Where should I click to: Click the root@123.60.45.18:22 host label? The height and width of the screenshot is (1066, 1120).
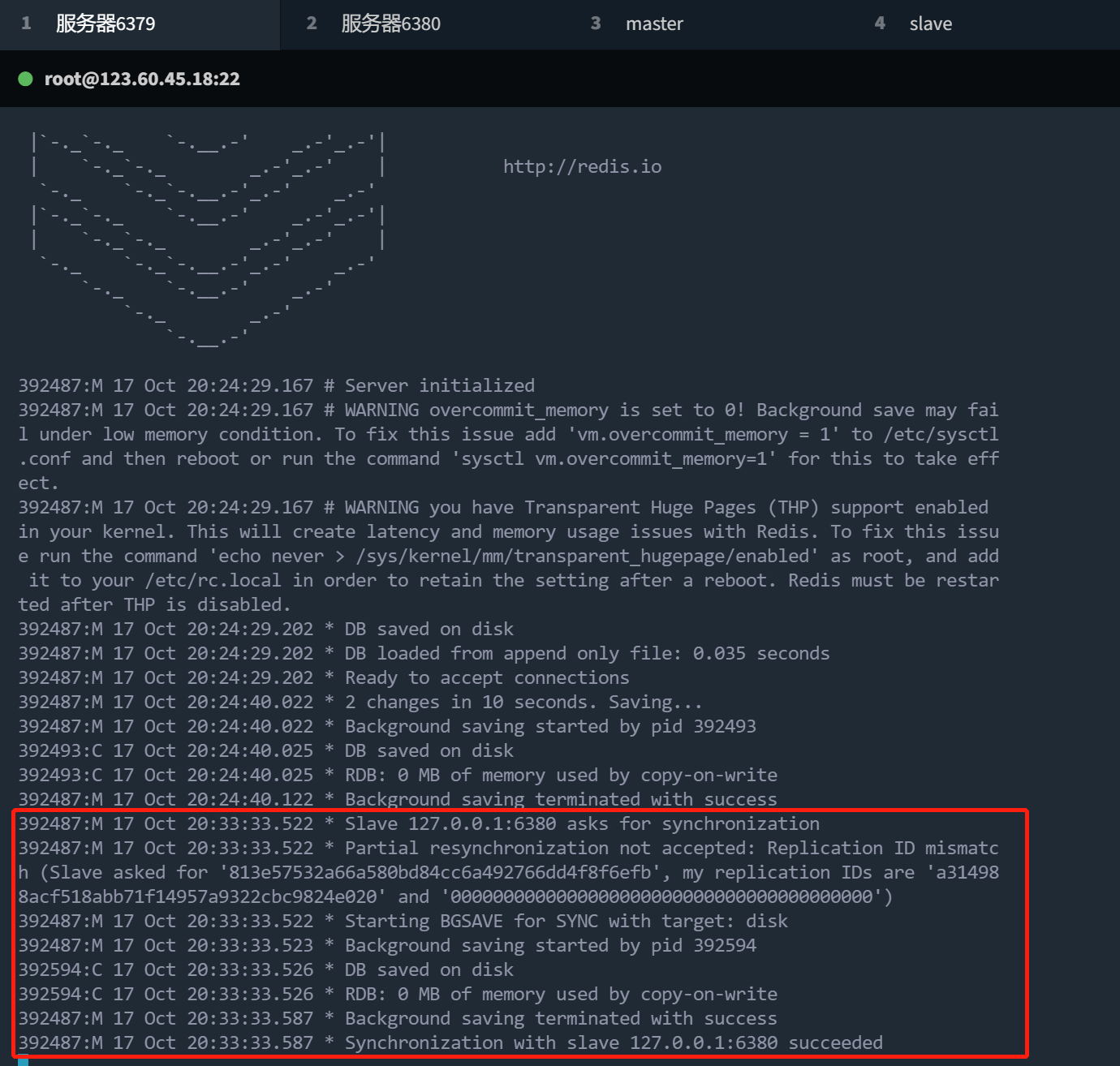[x=142, y=79]
